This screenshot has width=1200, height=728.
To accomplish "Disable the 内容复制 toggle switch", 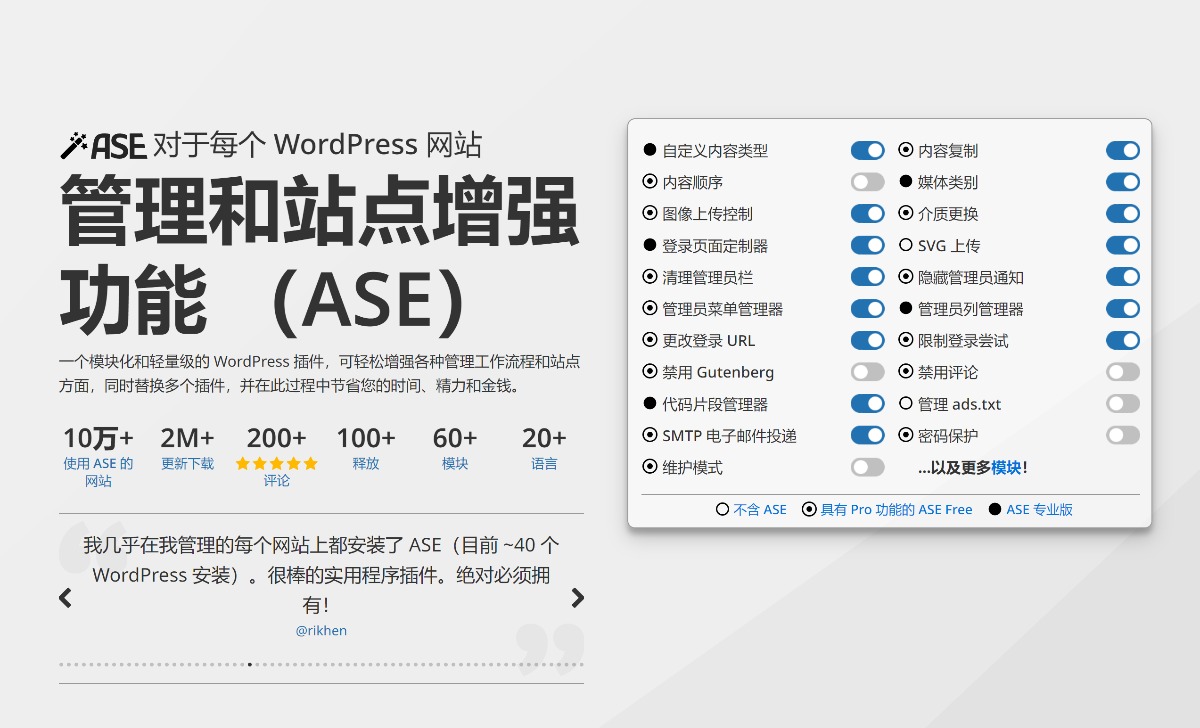I will [x=1122, y=150].
